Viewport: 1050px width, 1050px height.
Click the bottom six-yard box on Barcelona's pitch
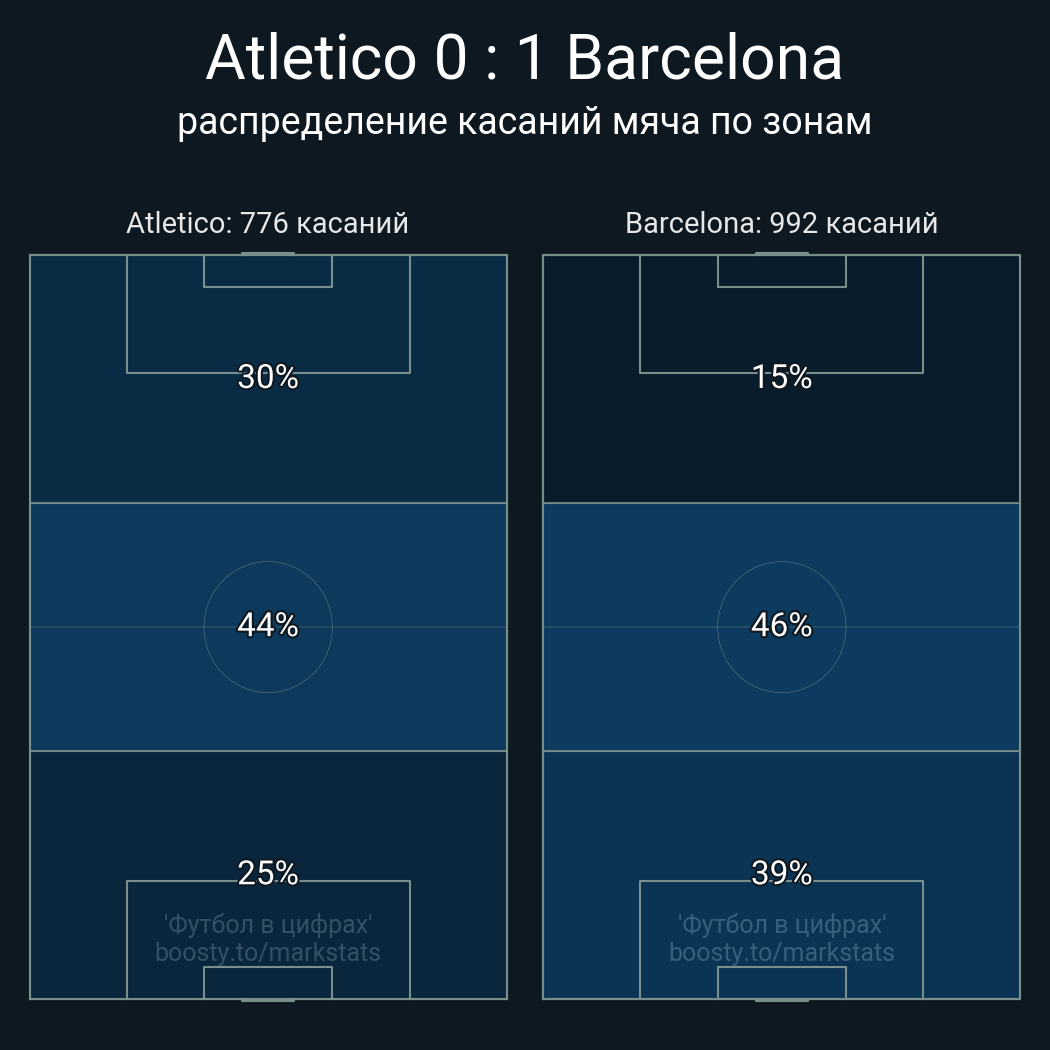click(782, 984)
